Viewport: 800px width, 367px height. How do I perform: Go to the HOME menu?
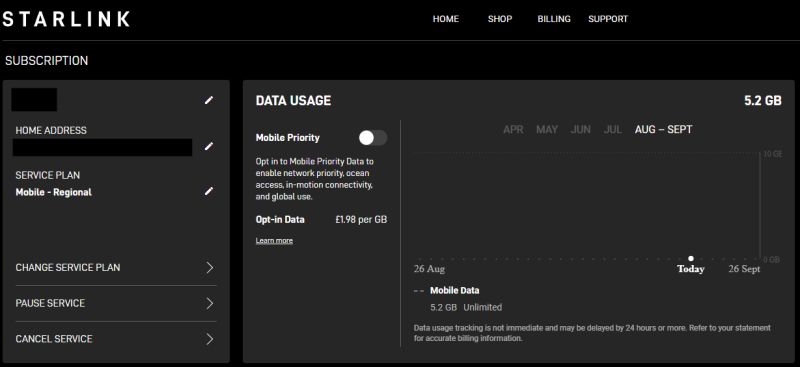pyautogui.click(x=445, y=19)
